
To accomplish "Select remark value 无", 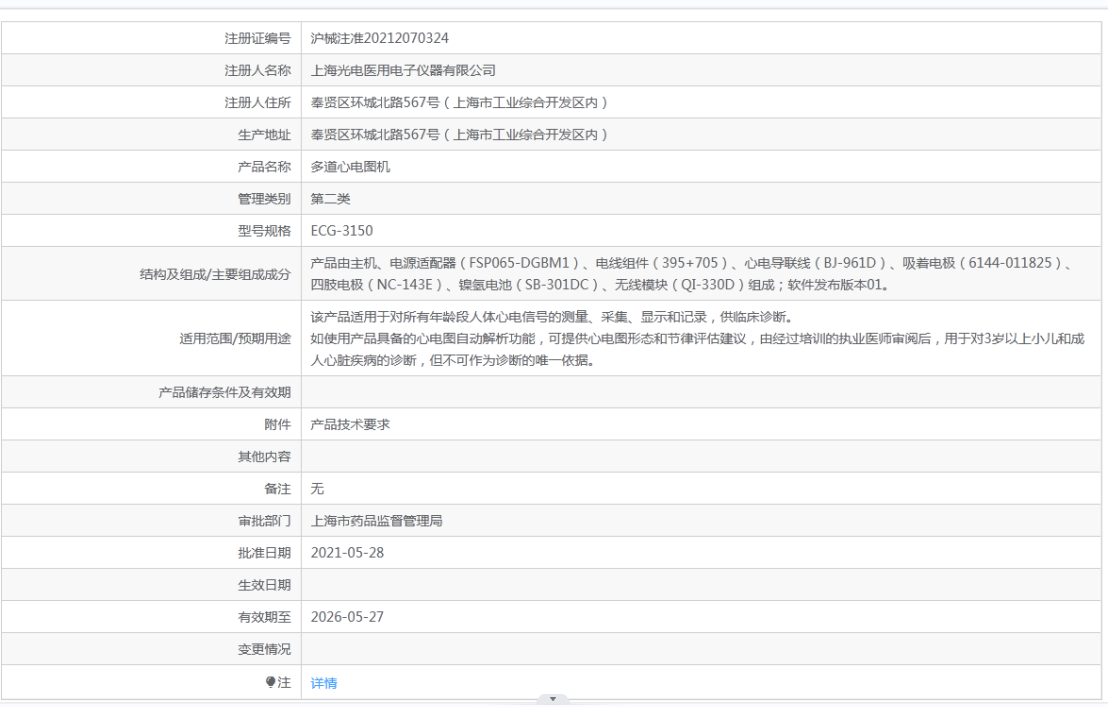I will click(317, 489).
